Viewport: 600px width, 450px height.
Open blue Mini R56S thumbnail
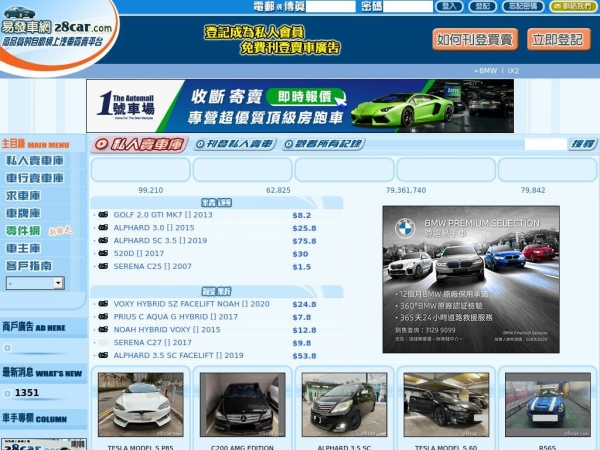point(548,405)
